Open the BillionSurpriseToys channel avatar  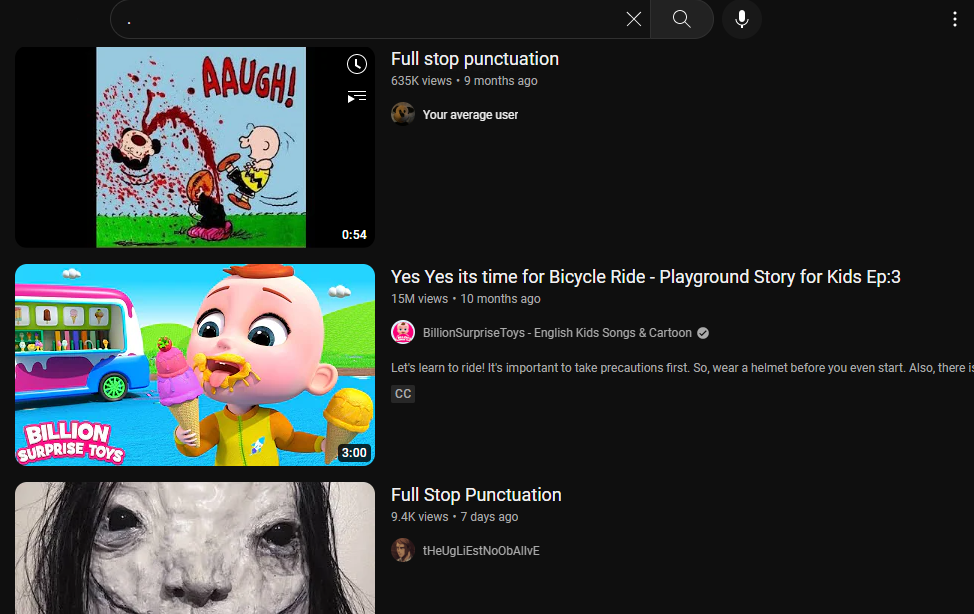point(403,332)
